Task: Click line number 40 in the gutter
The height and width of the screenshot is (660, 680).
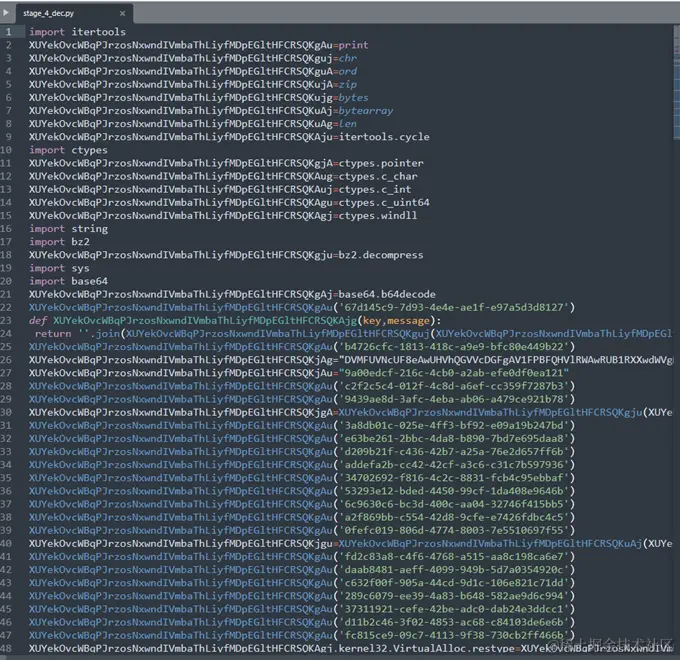Action: pyautogui.click(x=6, y=543)
